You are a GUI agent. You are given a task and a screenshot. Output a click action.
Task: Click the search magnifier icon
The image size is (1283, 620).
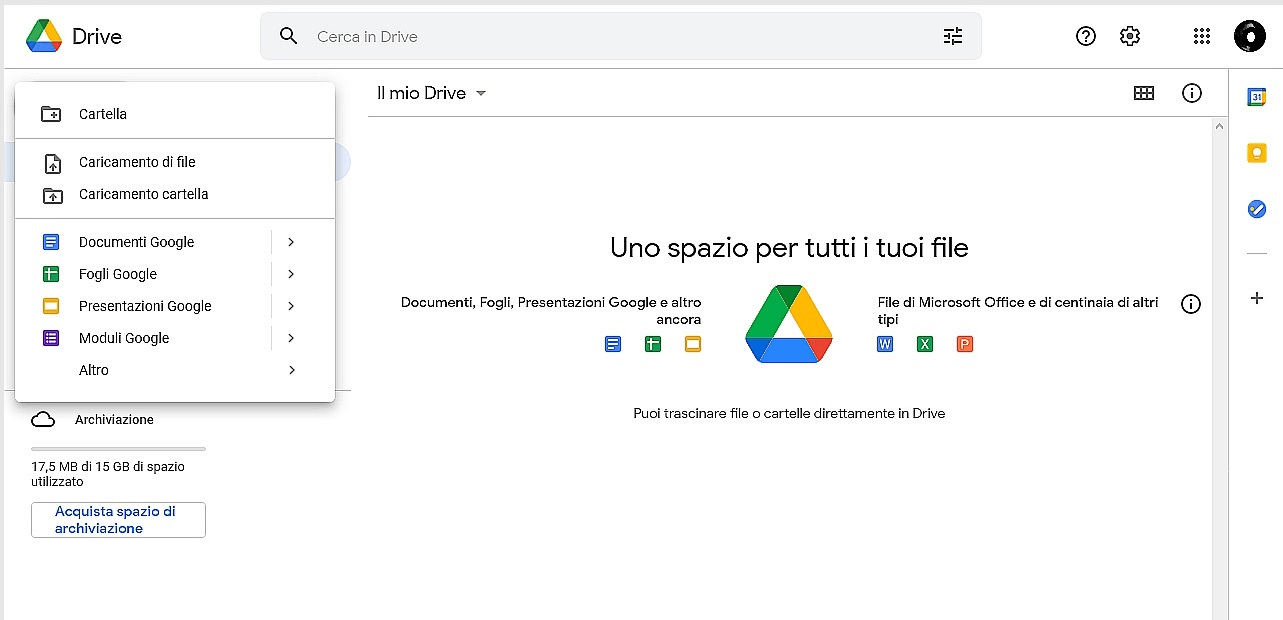point(289,36)
